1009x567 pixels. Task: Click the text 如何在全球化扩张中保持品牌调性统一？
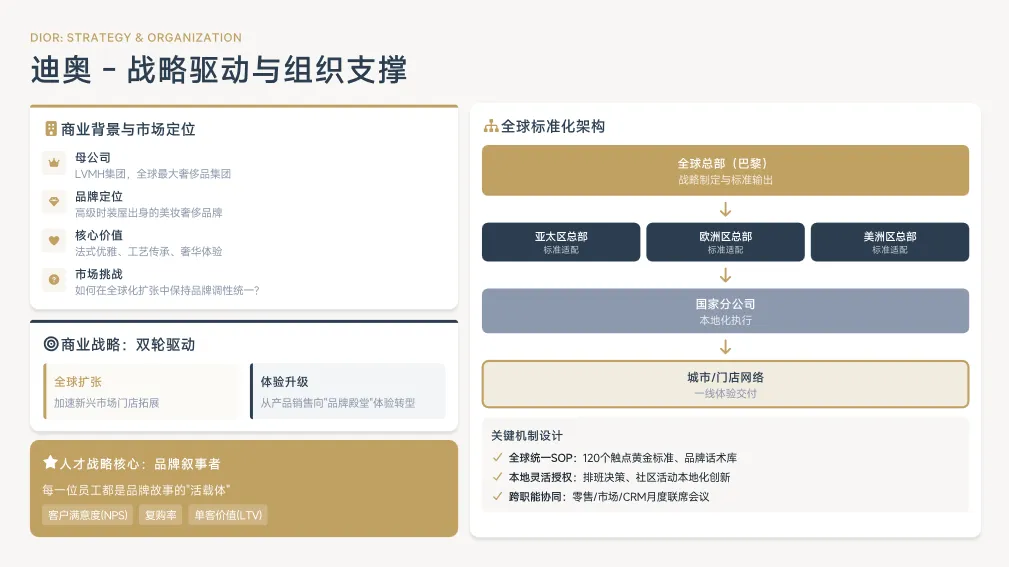167,290
